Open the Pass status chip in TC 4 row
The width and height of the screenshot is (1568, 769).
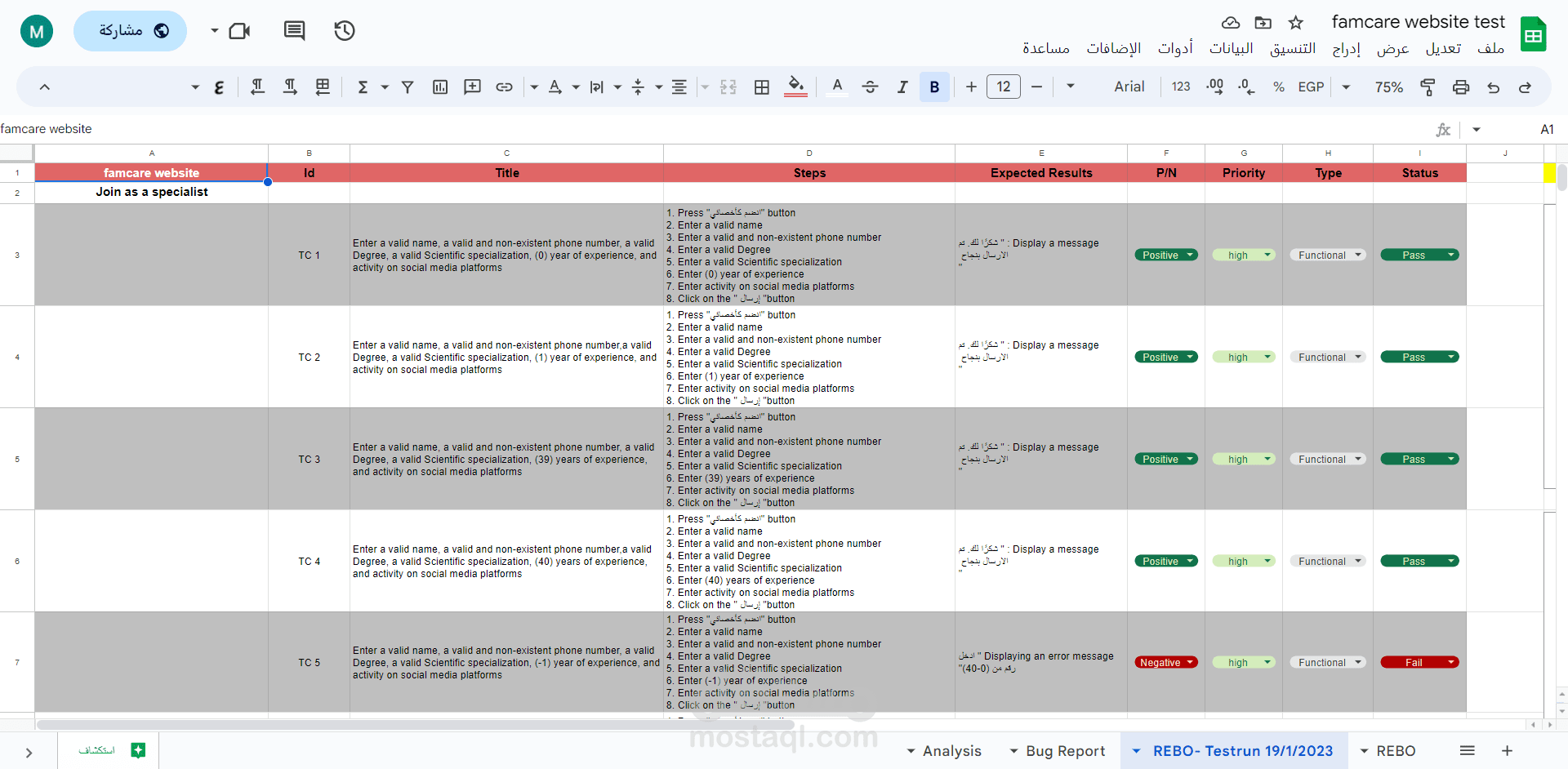pos(1419,561)
